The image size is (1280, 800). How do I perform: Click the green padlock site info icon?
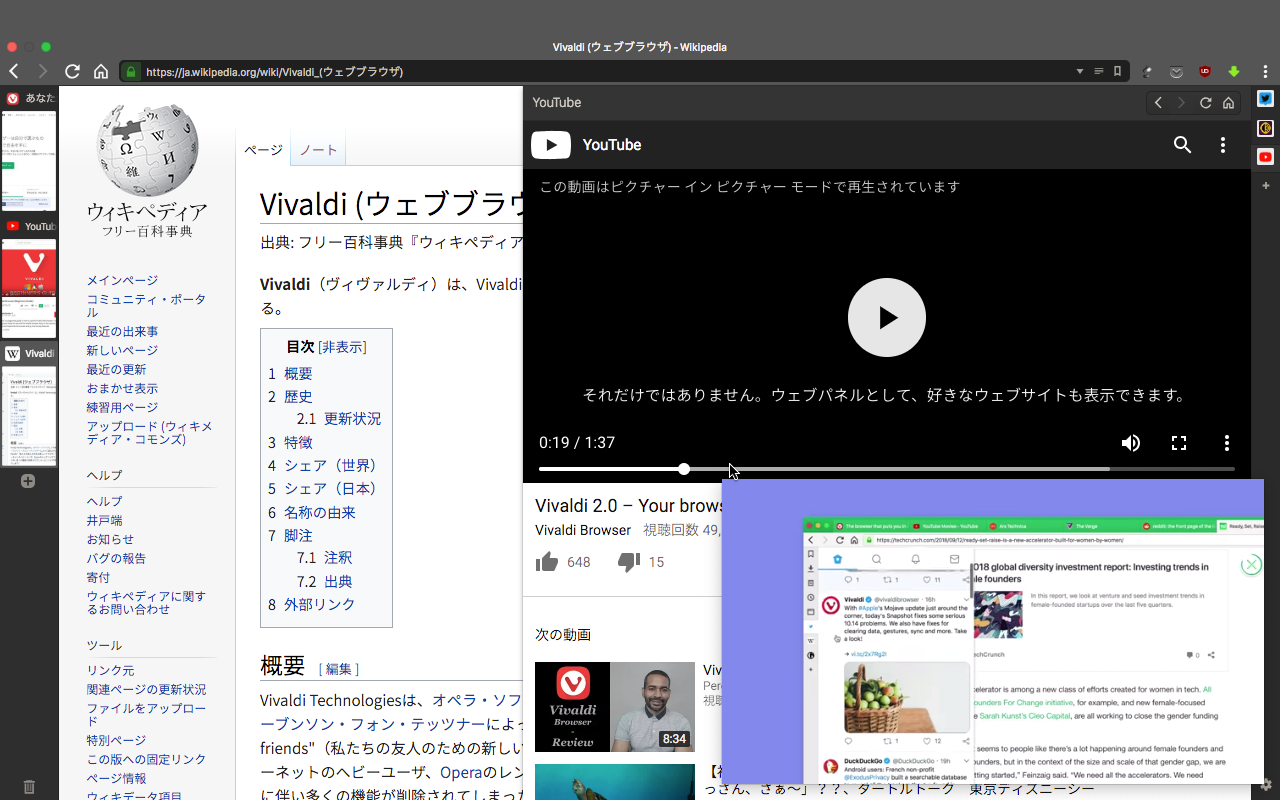(130, 72)
